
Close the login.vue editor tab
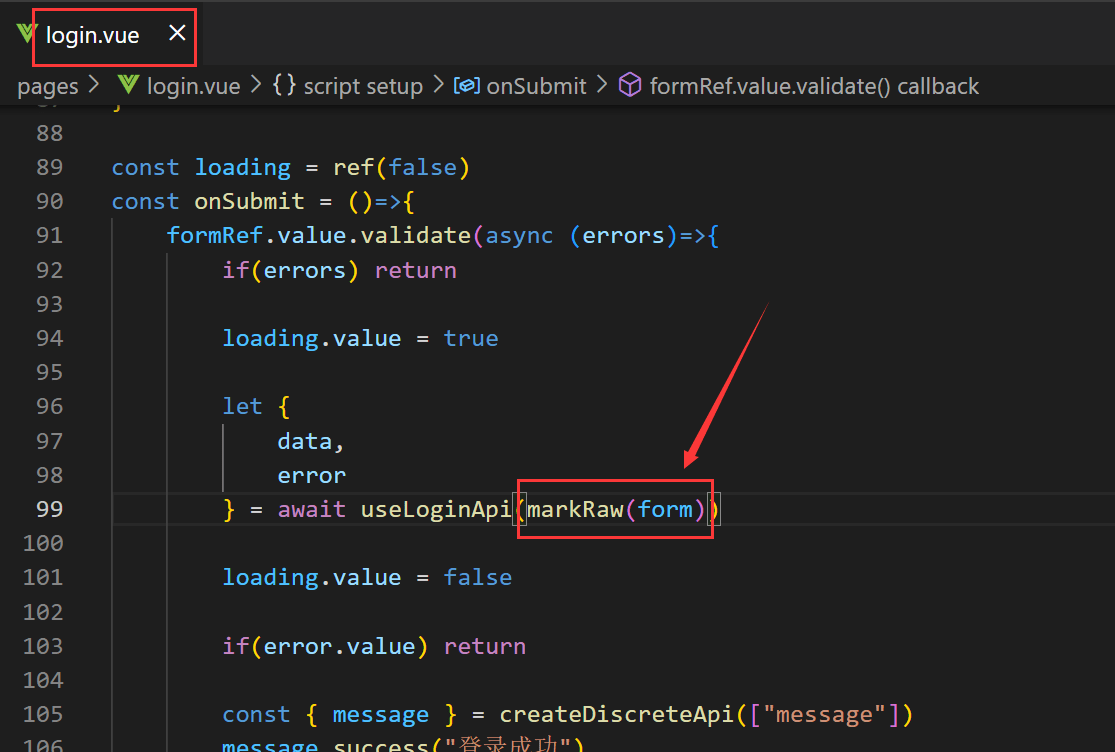(177, 34)
